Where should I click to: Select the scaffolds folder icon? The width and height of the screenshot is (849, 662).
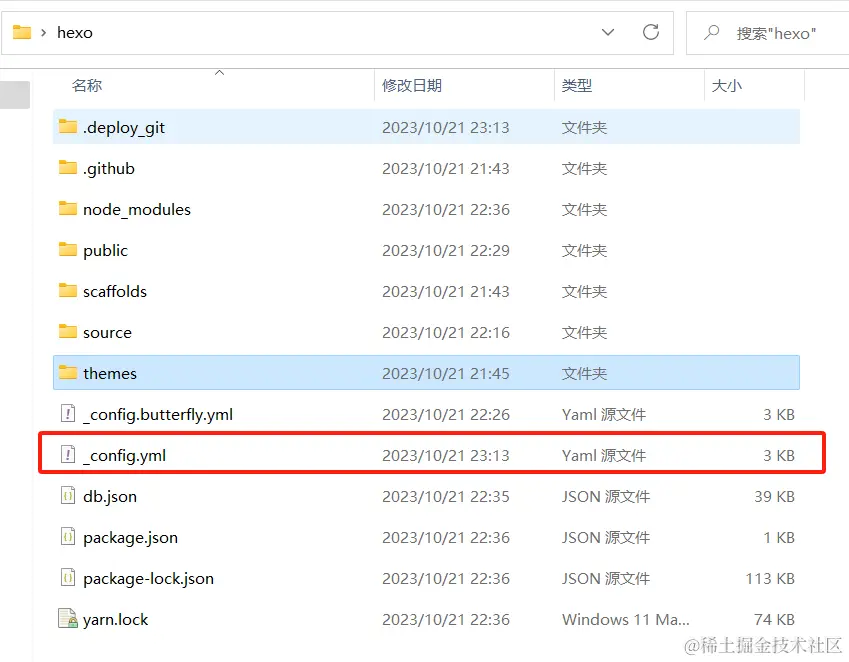[68, 291]
